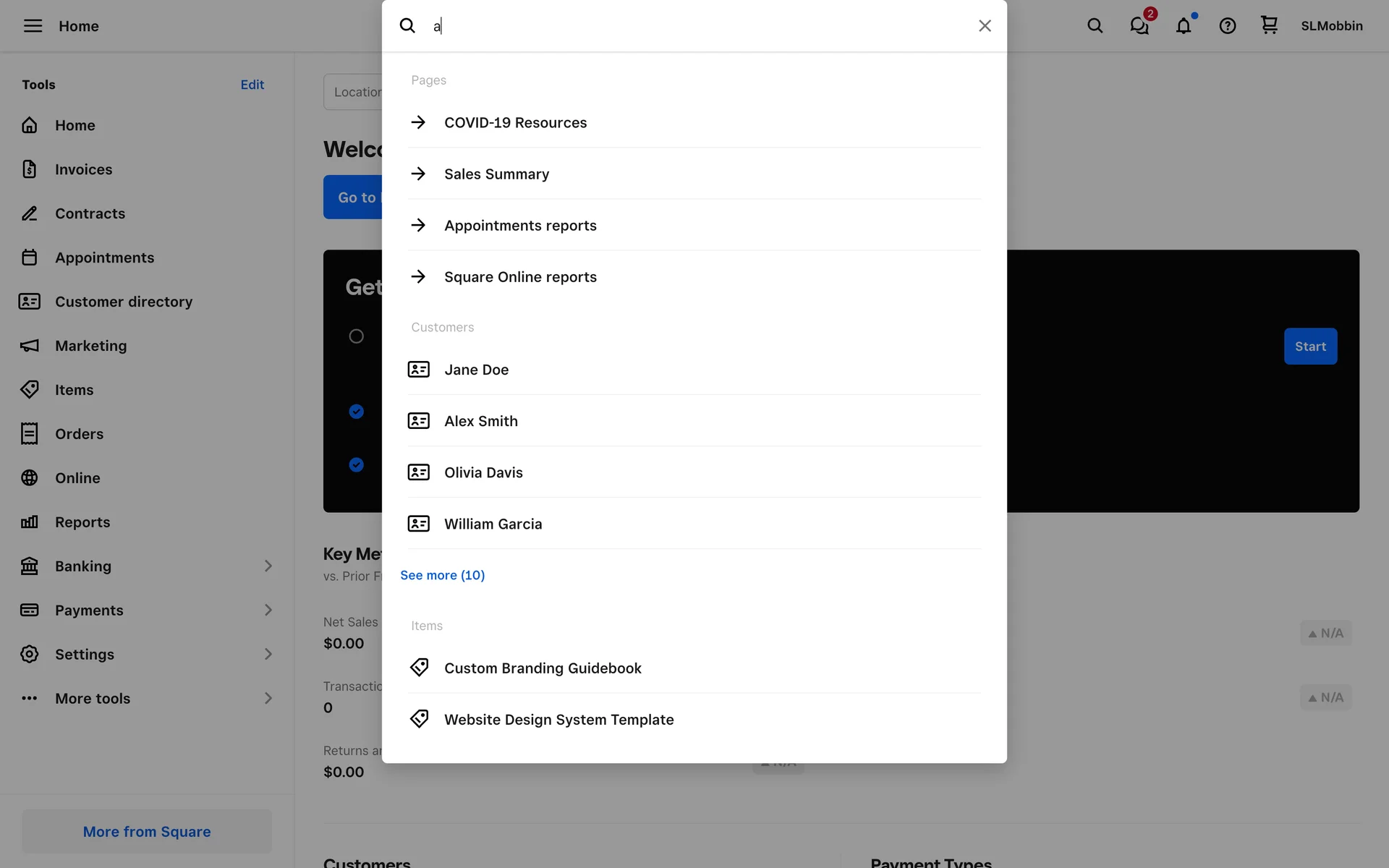Open the hamburger navigation menu
Viewport: 1389px width, 868px height.
click(x=33, y=26)
